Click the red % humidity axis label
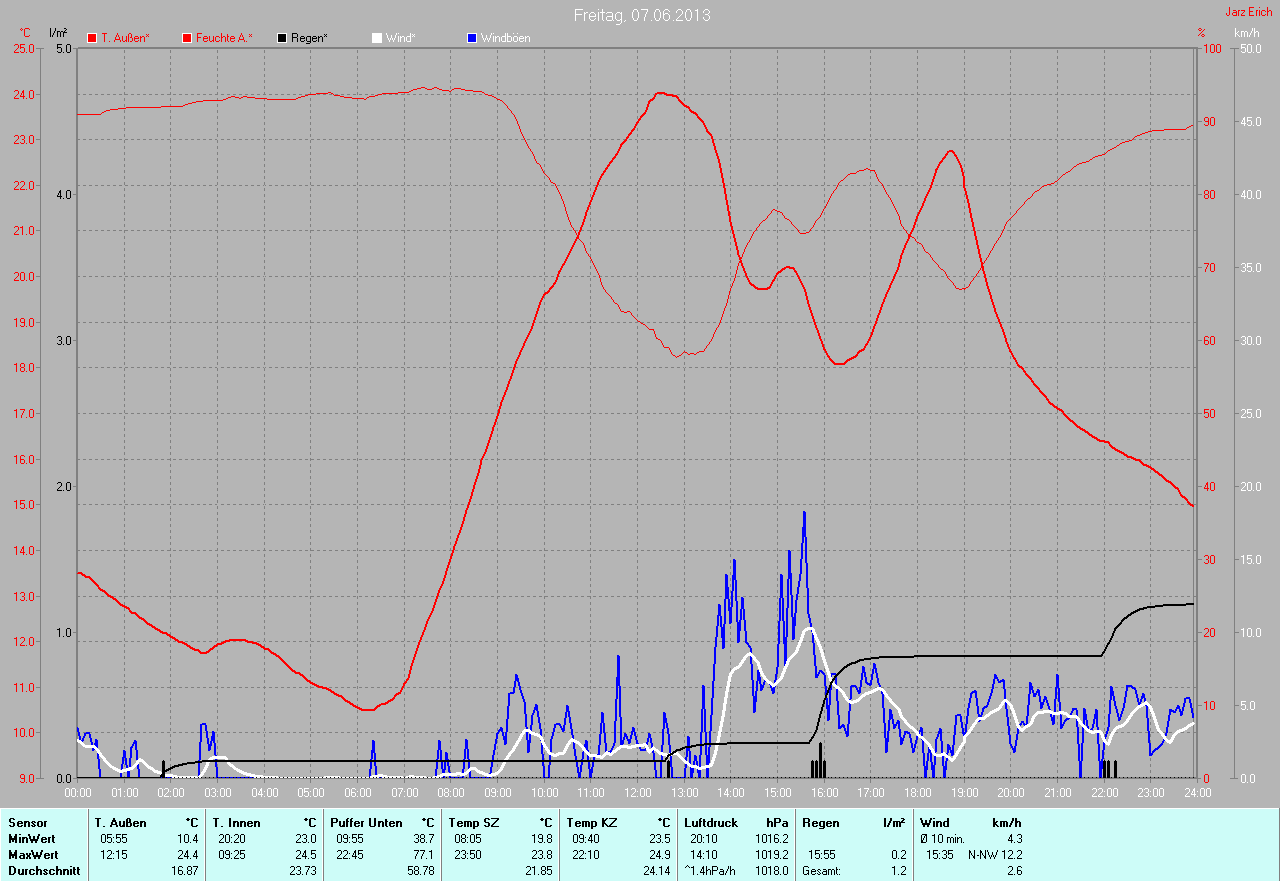 (1201, 33)
